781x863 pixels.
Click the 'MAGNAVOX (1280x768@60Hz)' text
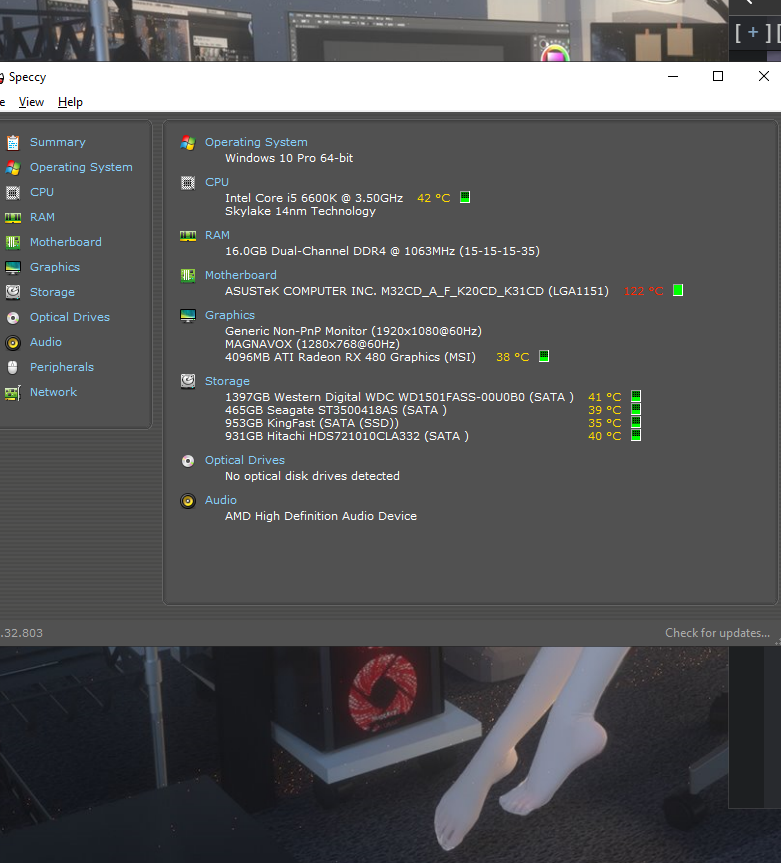(312, 344)
